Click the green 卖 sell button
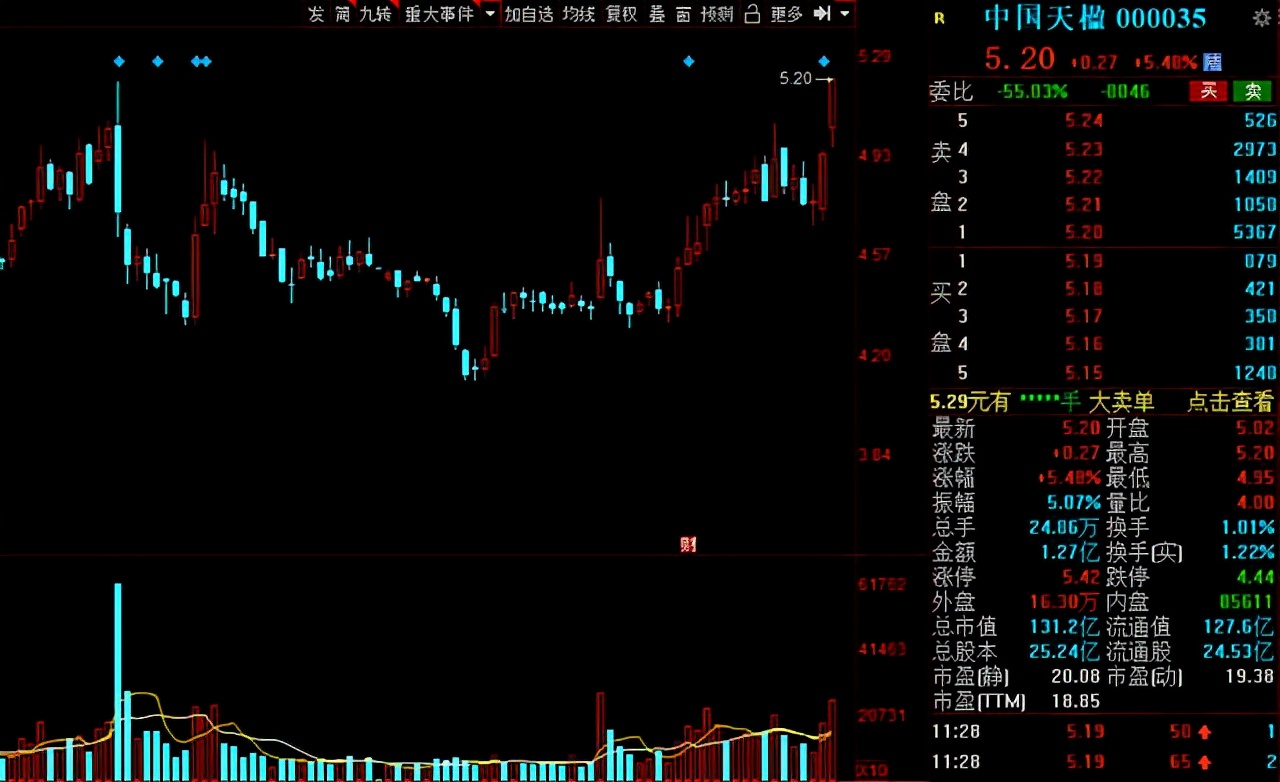 [1252, 92]
